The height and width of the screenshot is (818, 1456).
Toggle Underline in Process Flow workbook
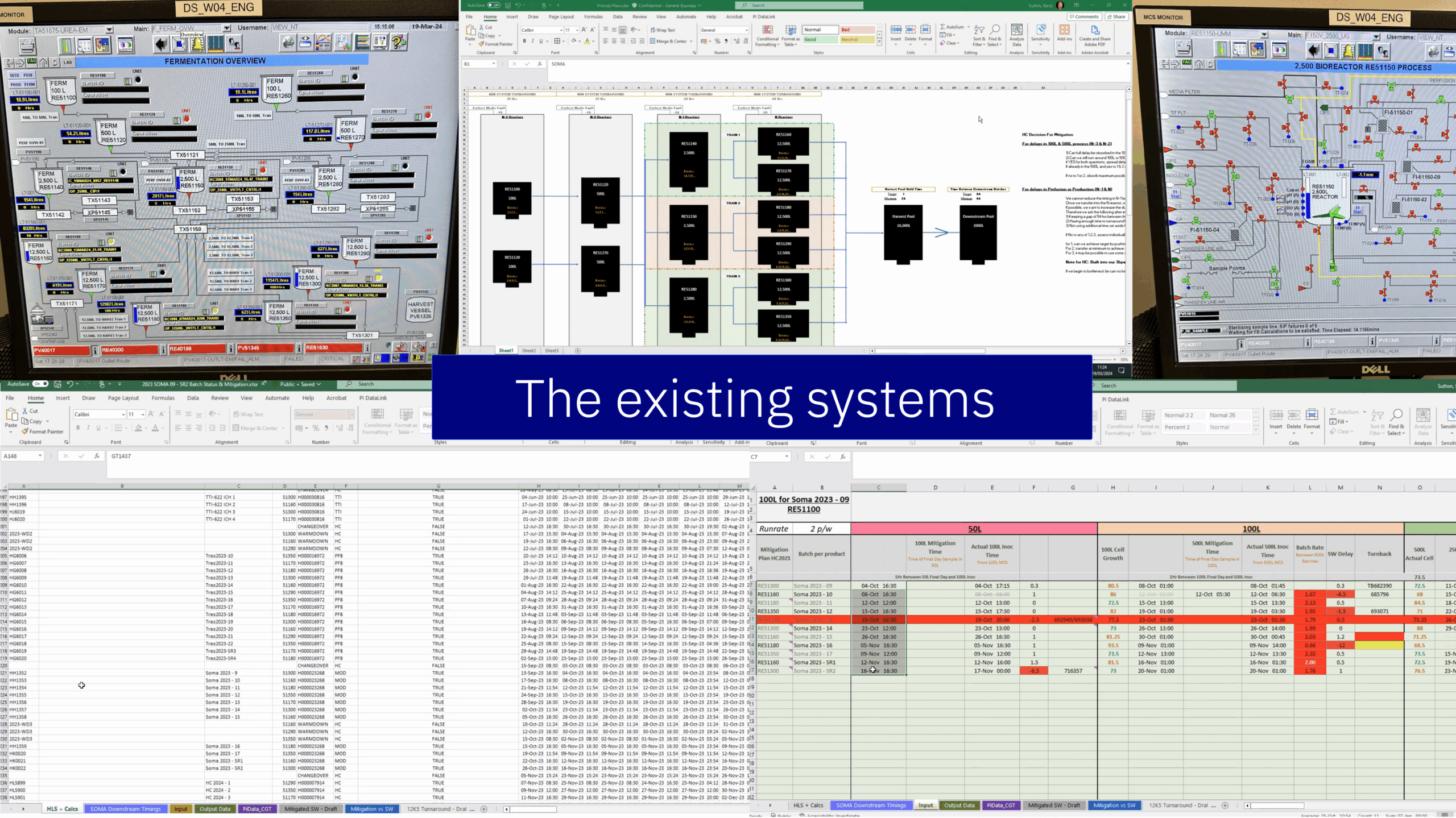coord(541,41)
